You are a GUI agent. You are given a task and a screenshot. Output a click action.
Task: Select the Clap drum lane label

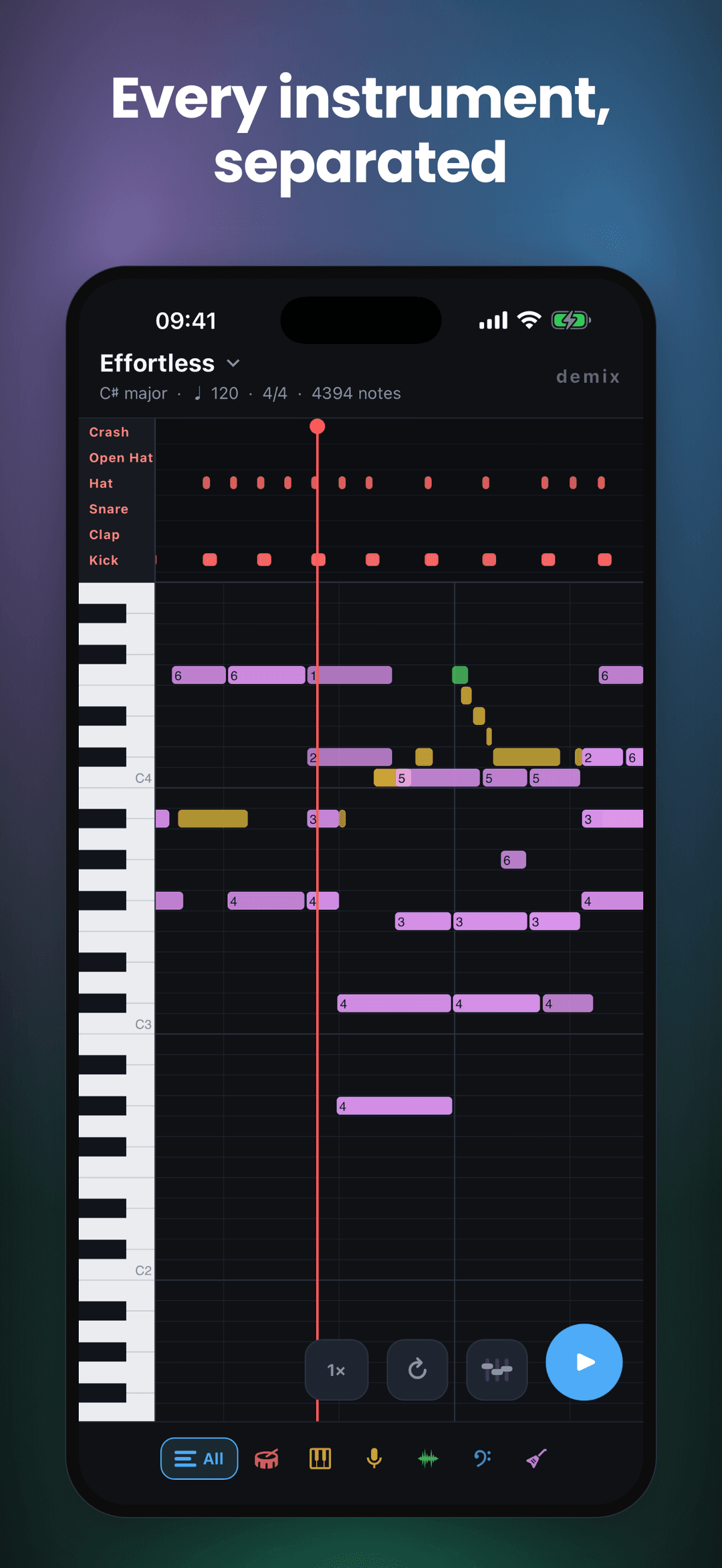(x=104, y=534)
